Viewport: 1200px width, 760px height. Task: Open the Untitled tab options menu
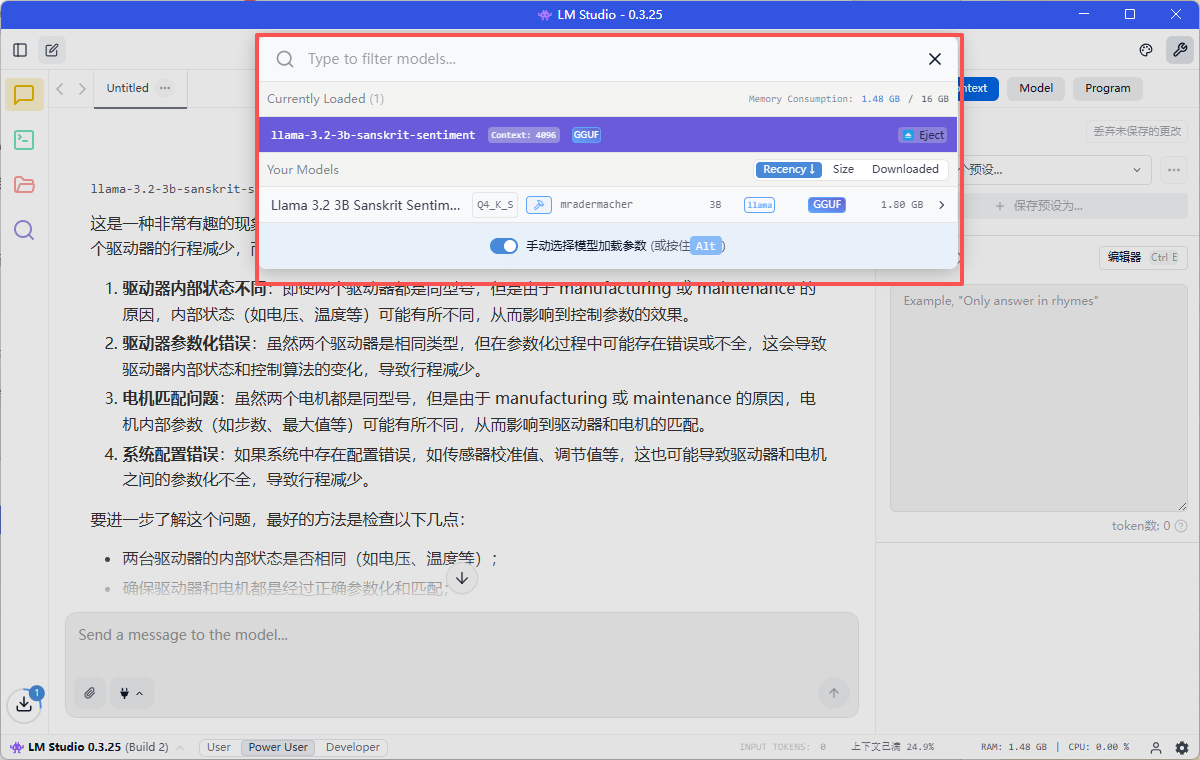pyautogui.click(x=165, y=88)
